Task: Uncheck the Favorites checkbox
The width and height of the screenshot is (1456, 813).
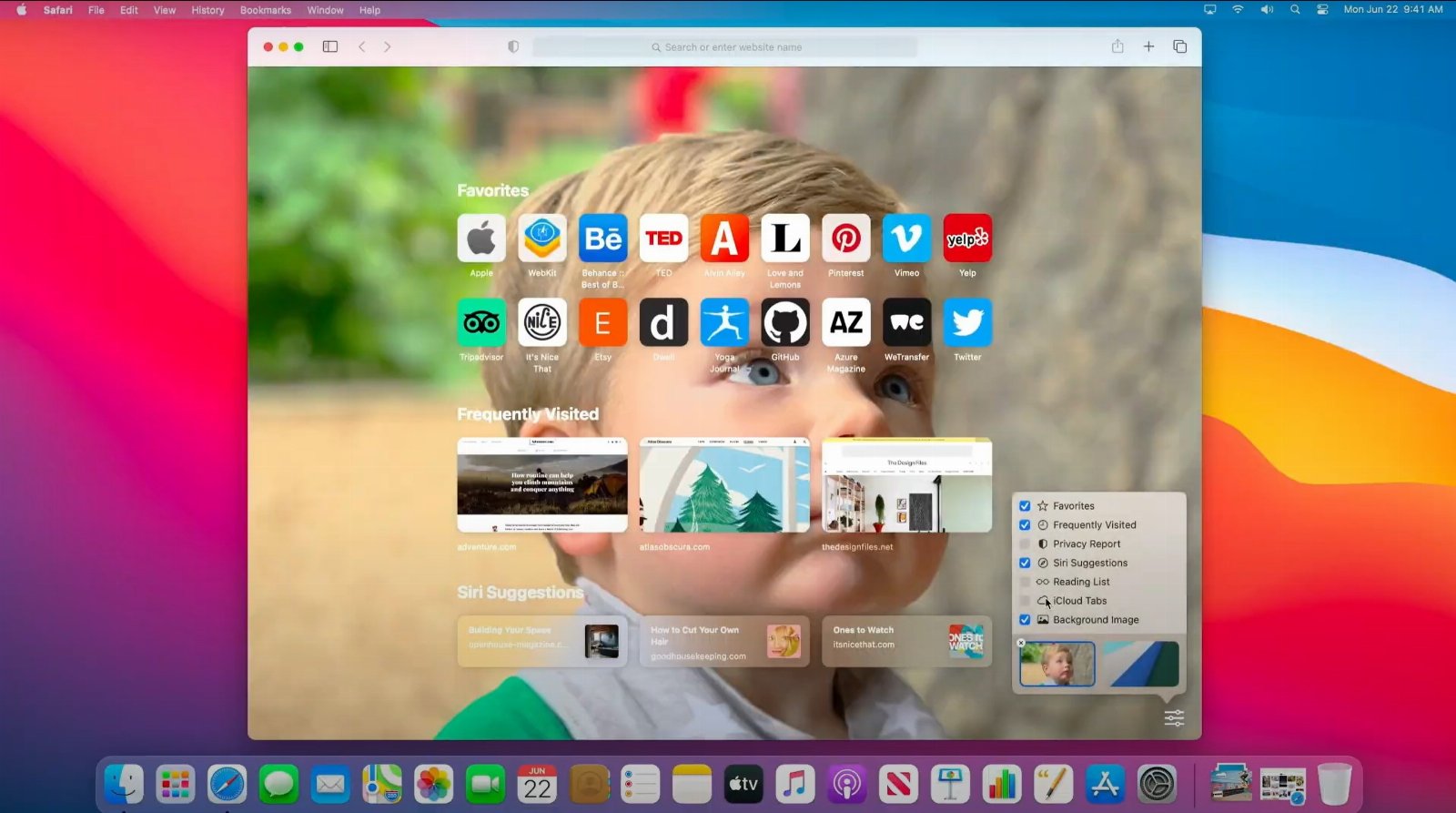Action: tap(1025, 506)
